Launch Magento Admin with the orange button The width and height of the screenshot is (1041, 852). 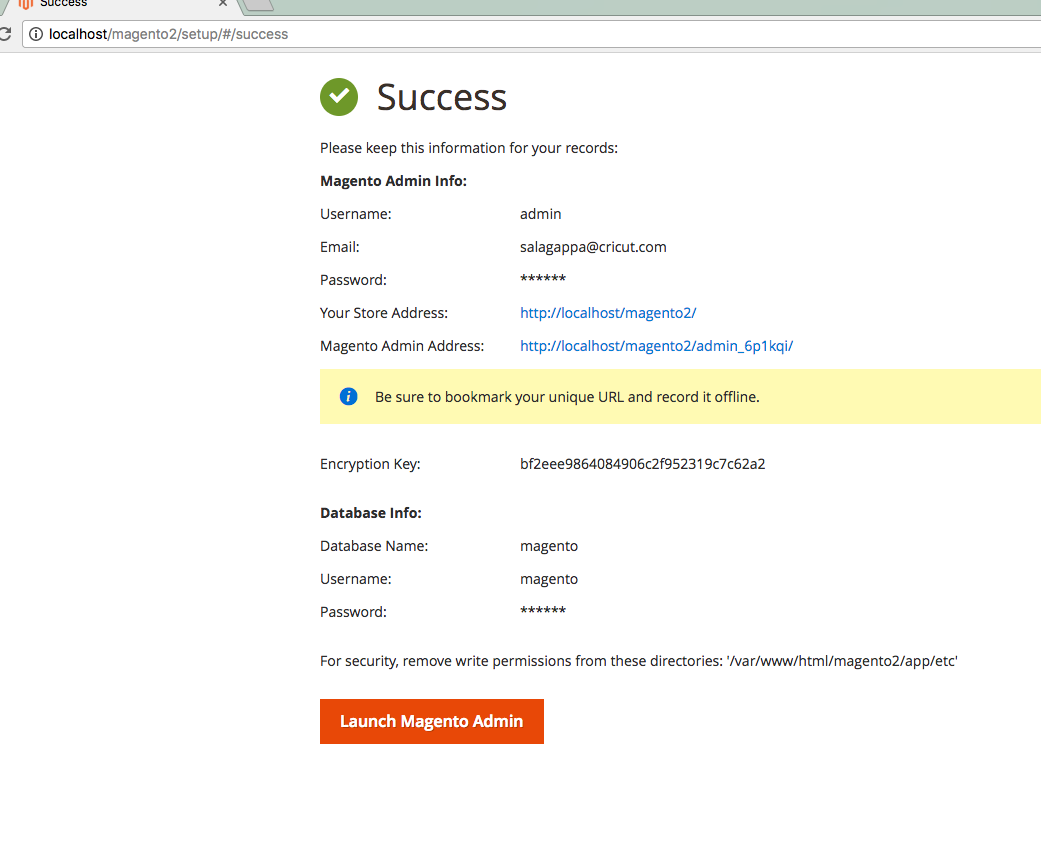point(432,721)
